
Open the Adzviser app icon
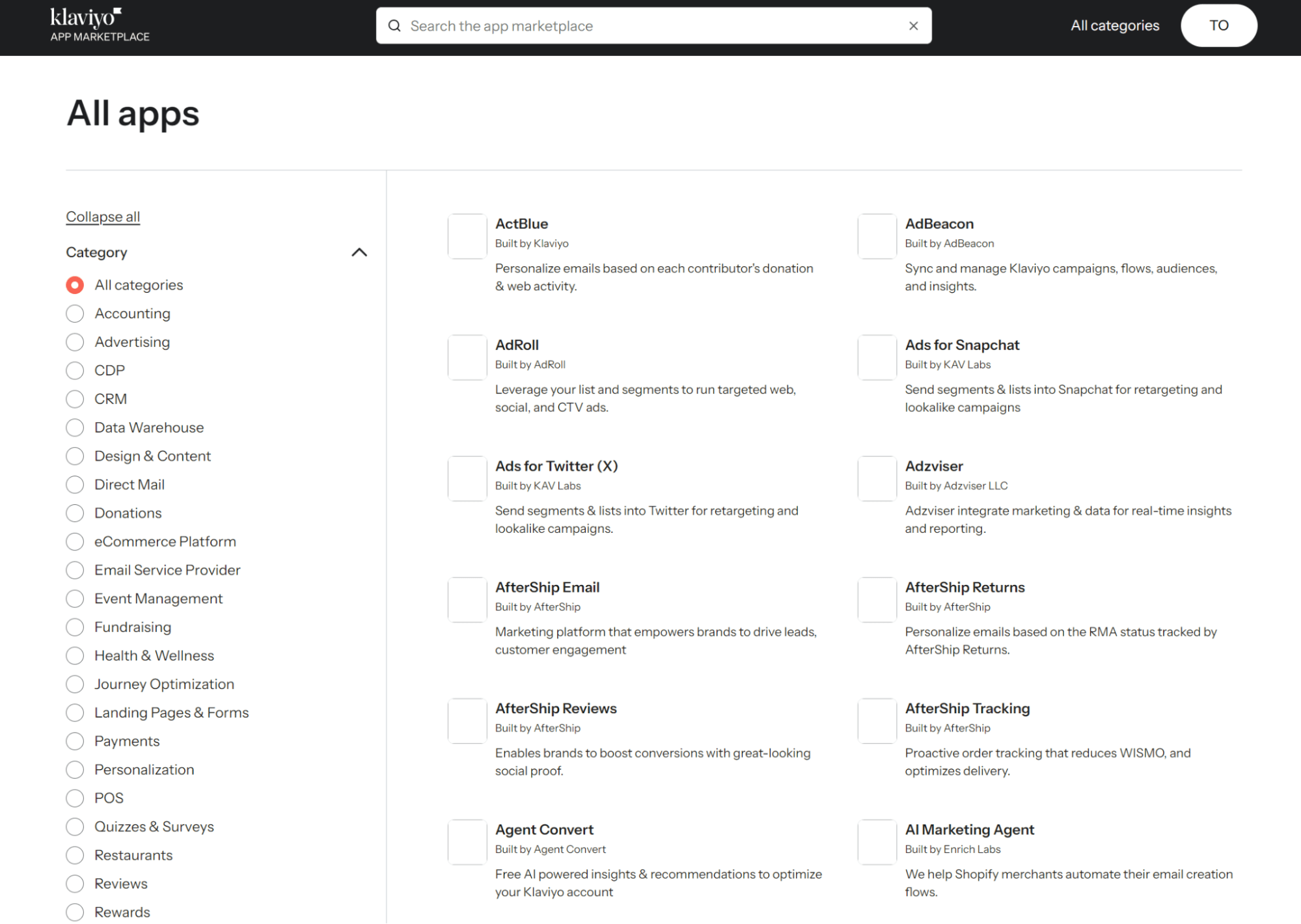877,478
